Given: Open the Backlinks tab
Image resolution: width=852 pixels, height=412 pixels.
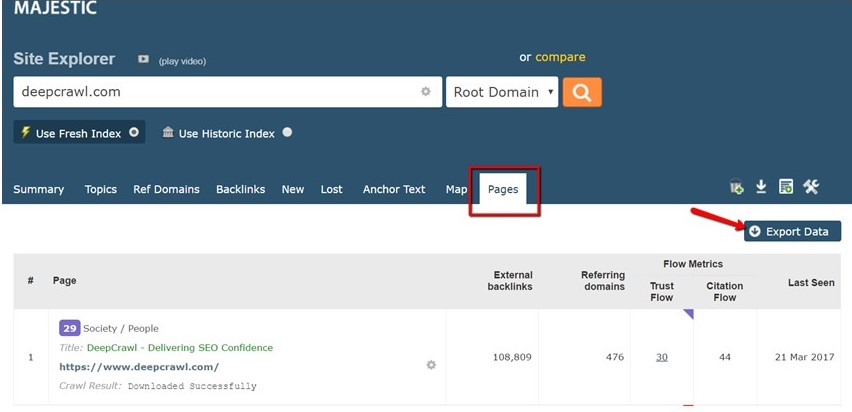Looking at the screenshot, I should click(241, 189).
